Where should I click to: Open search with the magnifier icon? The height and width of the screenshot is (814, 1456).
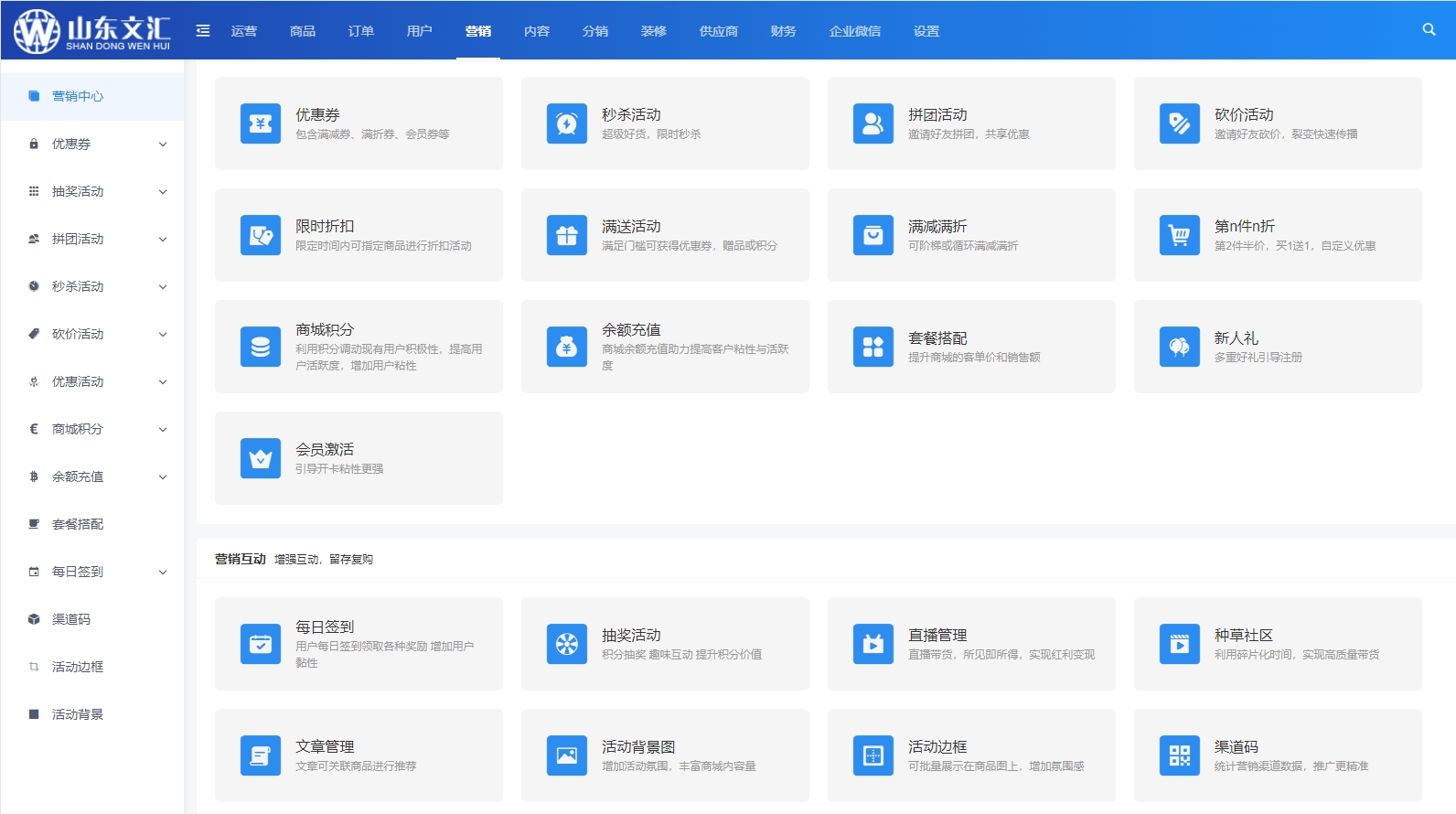pyautogui.click(x=1429, y=29)
